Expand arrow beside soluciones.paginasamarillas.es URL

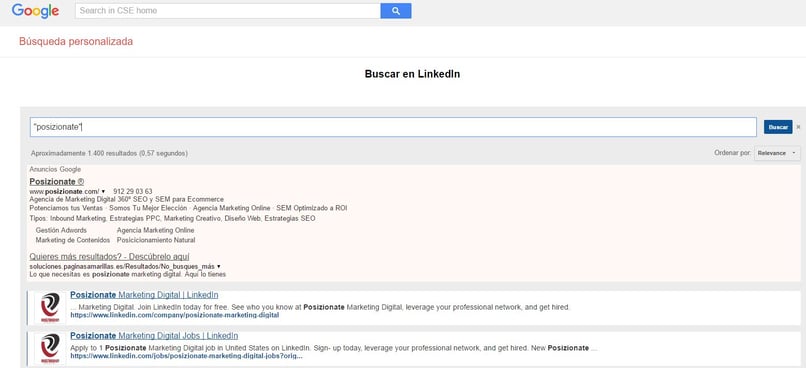coord(219,267)
